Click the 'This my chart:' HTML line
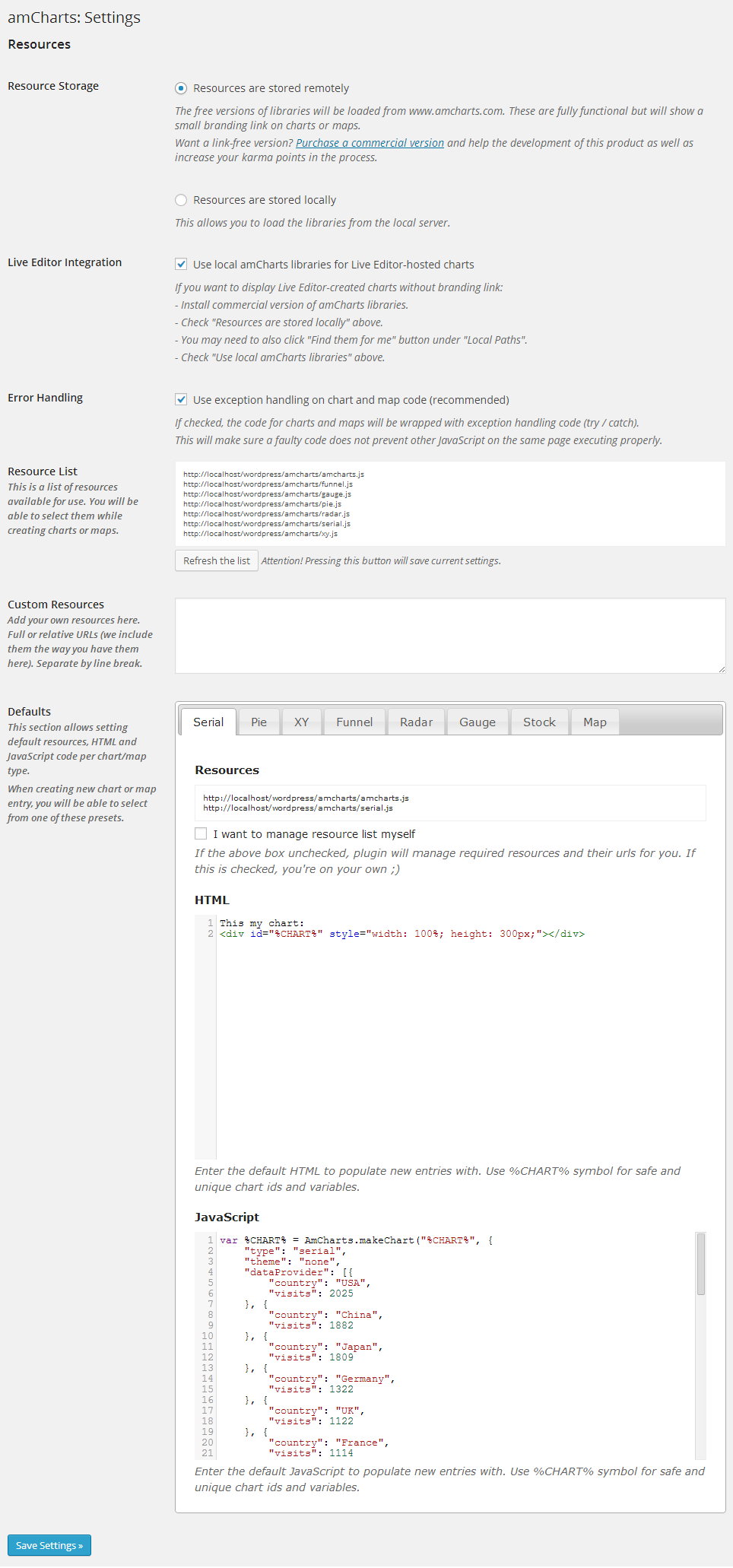 click(x=262, y=923)
